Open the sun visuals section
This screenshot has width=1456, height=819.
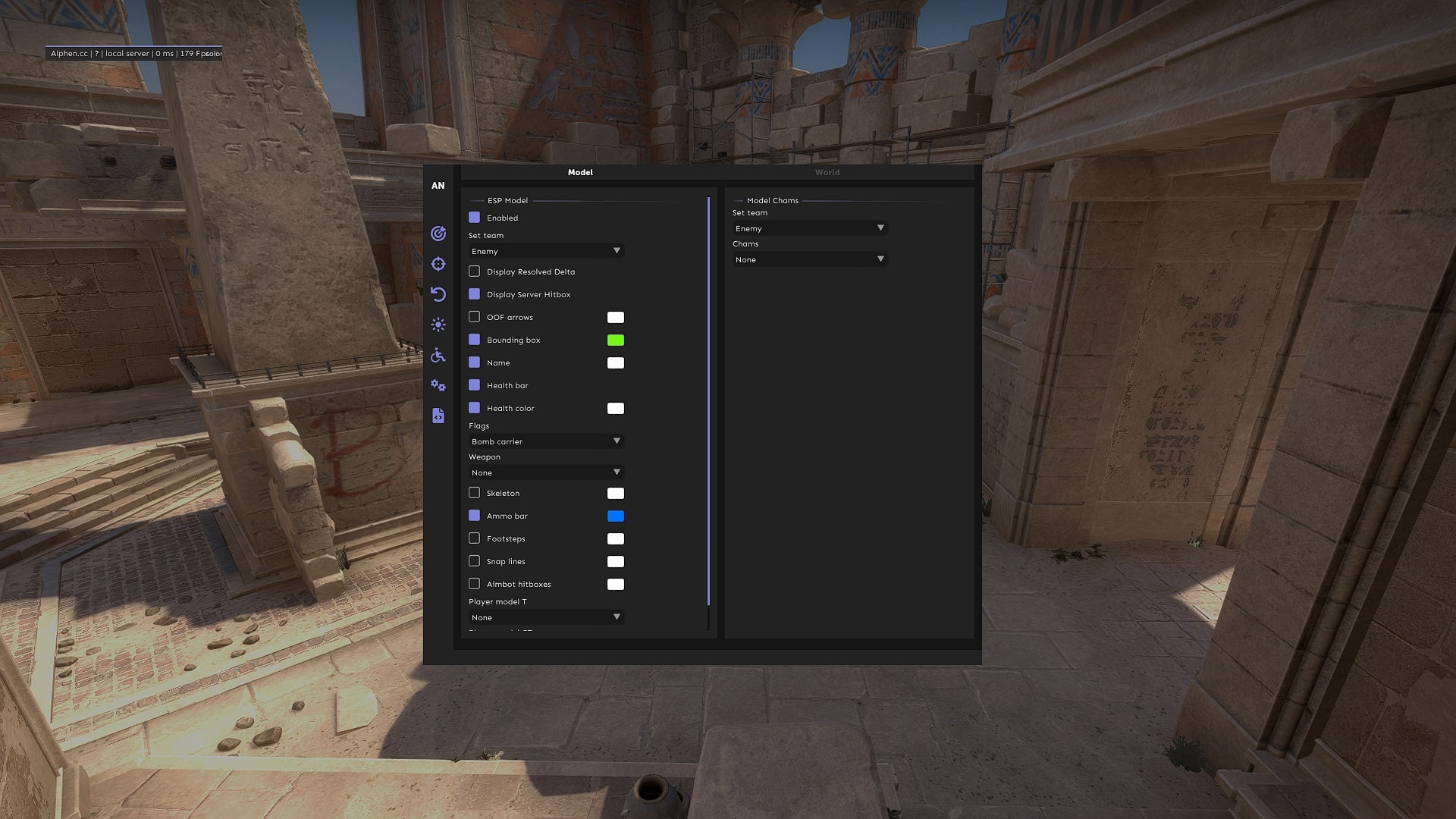tap(438, 325)
